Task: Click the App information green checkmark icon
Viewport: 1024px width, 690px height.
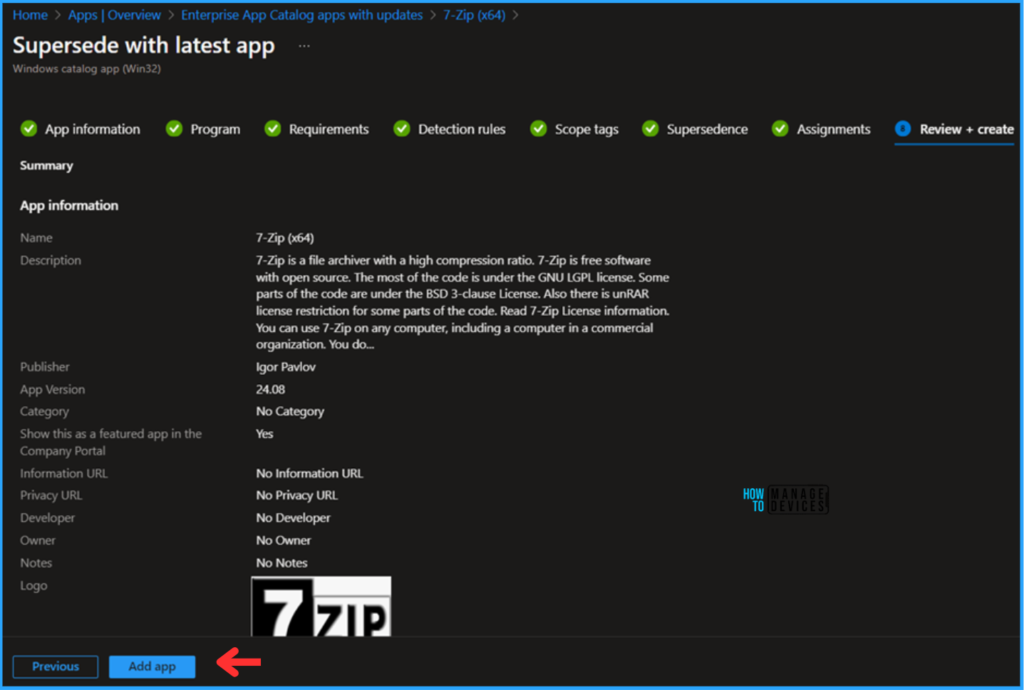Action: point(29,129)
